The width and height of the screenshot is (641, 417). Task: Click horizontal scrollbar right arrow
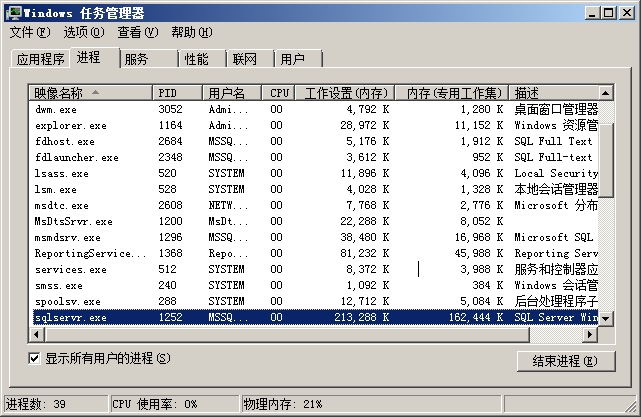(590, 335)
